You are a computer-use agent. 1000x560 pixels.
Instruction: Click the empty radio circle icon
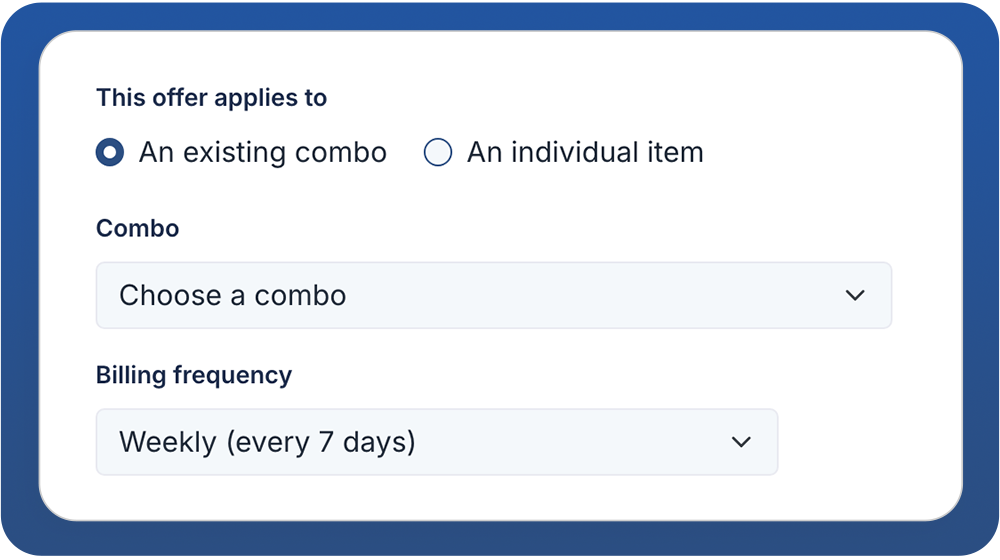click(438, 152)
